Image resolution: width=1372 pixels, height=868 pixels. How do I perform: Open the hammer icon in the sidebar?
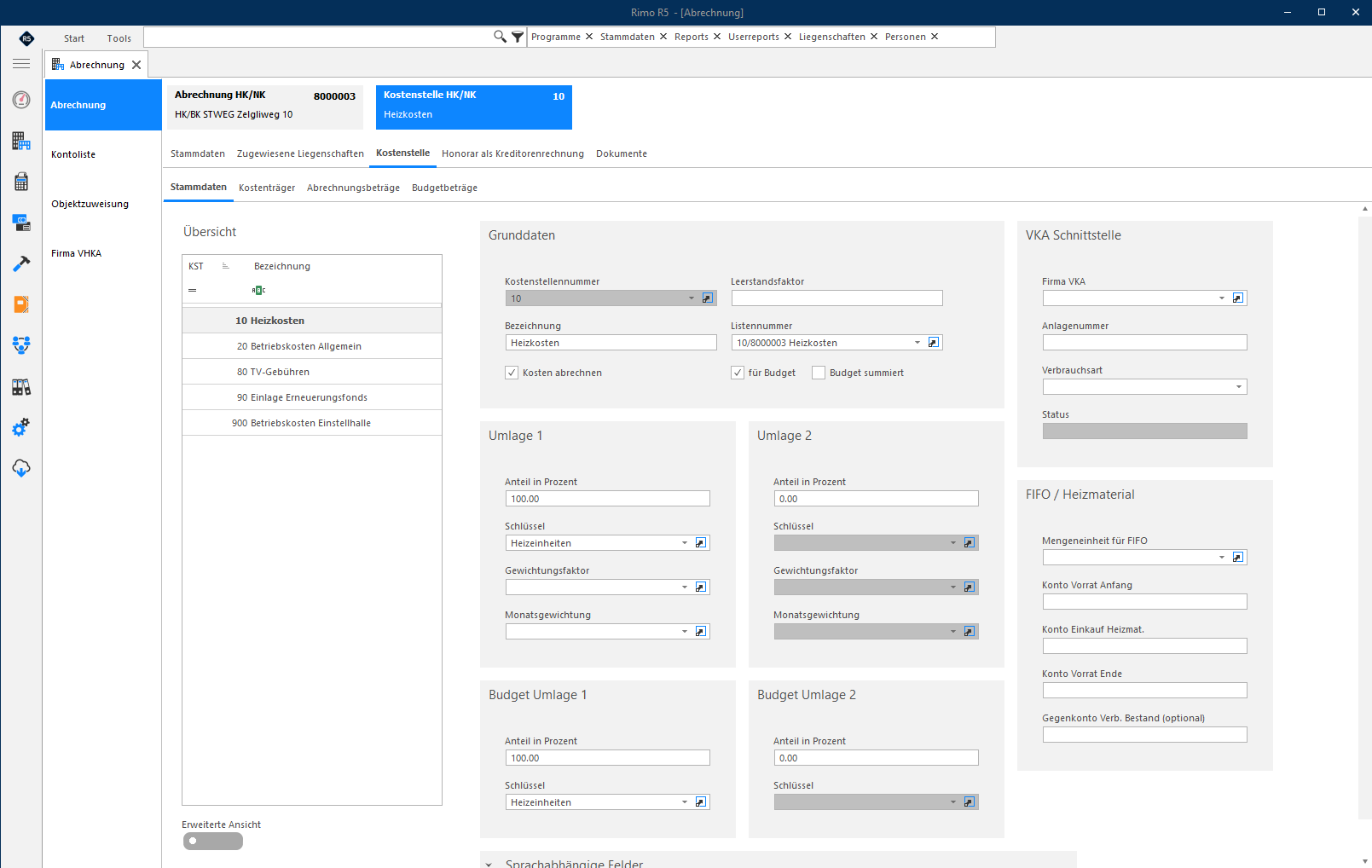21,263
